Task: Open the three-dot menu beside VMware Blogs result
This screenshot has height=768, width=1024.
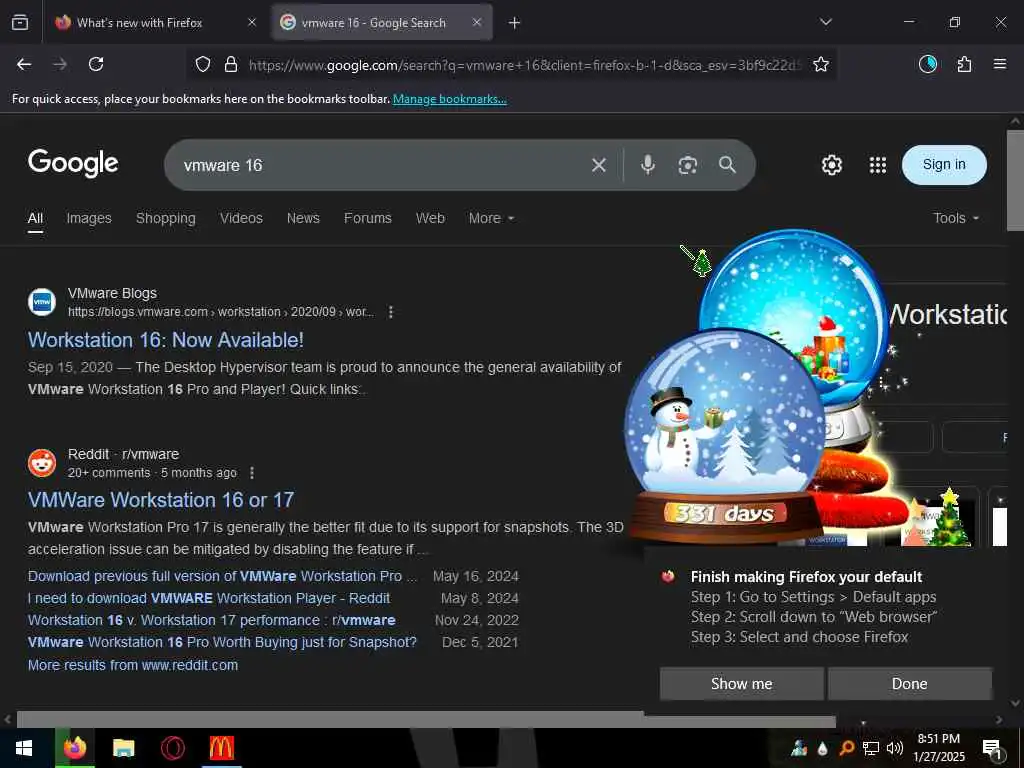Action: (391, 312)
